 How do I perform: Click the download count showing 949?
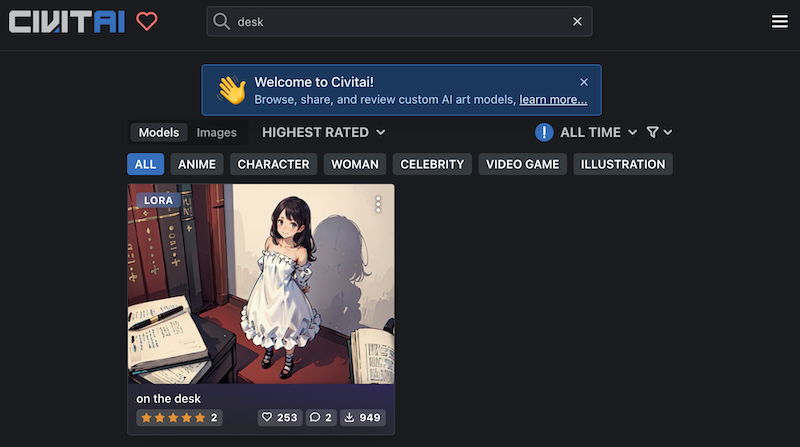(x=362, y=417)
